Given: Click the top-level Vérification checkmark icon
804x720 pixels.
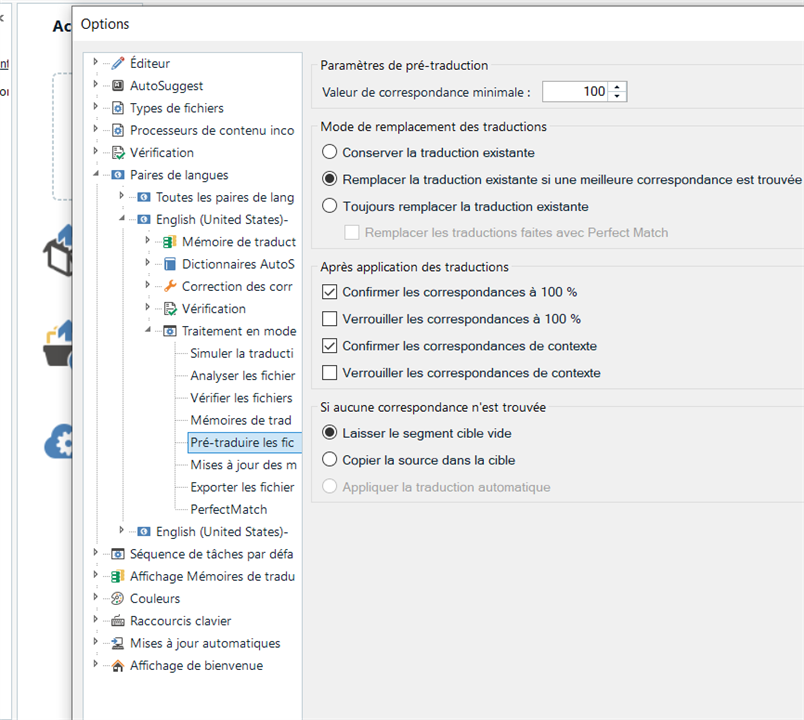Looking at the screenshot, I should click(118, 153).
